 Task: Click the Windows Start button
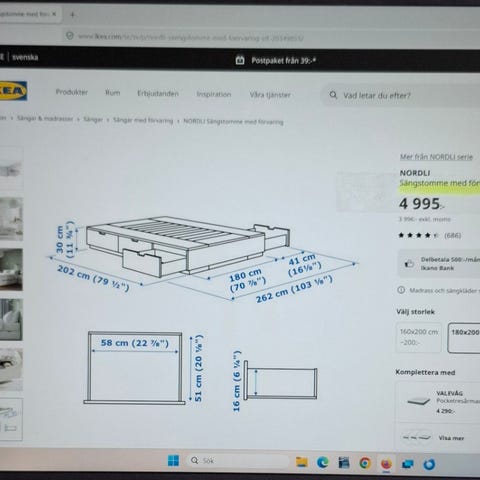coord(173,461)
